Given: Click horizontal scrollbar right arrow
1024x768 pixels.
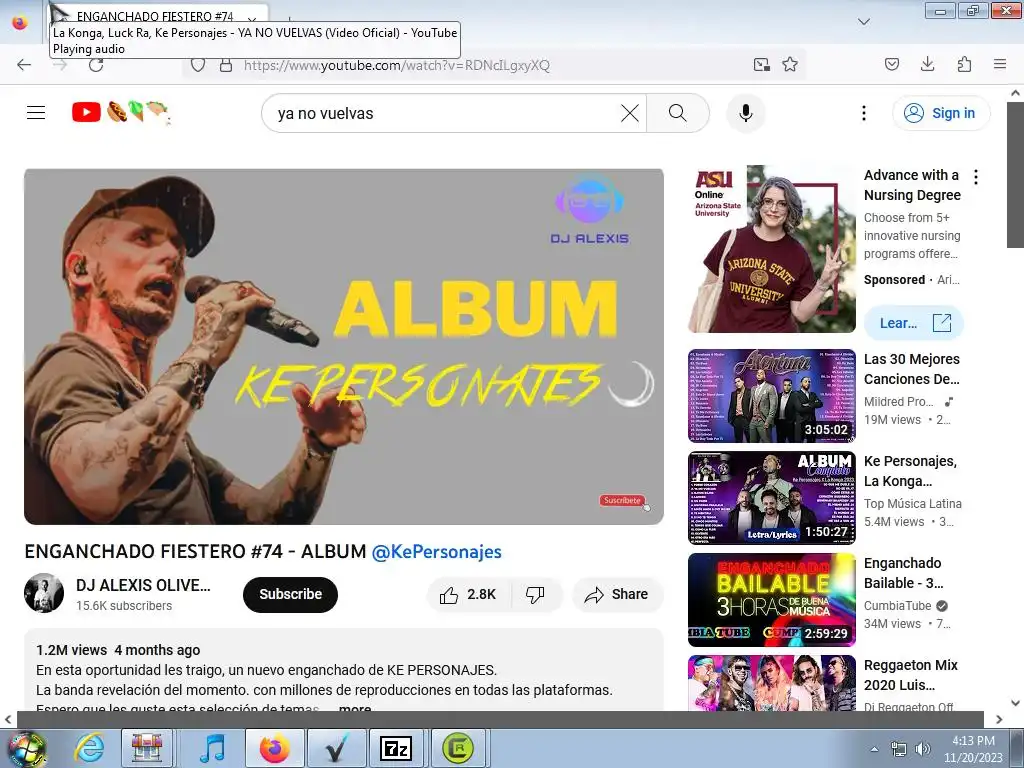Looking at the screenshot, I should pyautogui.click(x=999, y=719).
